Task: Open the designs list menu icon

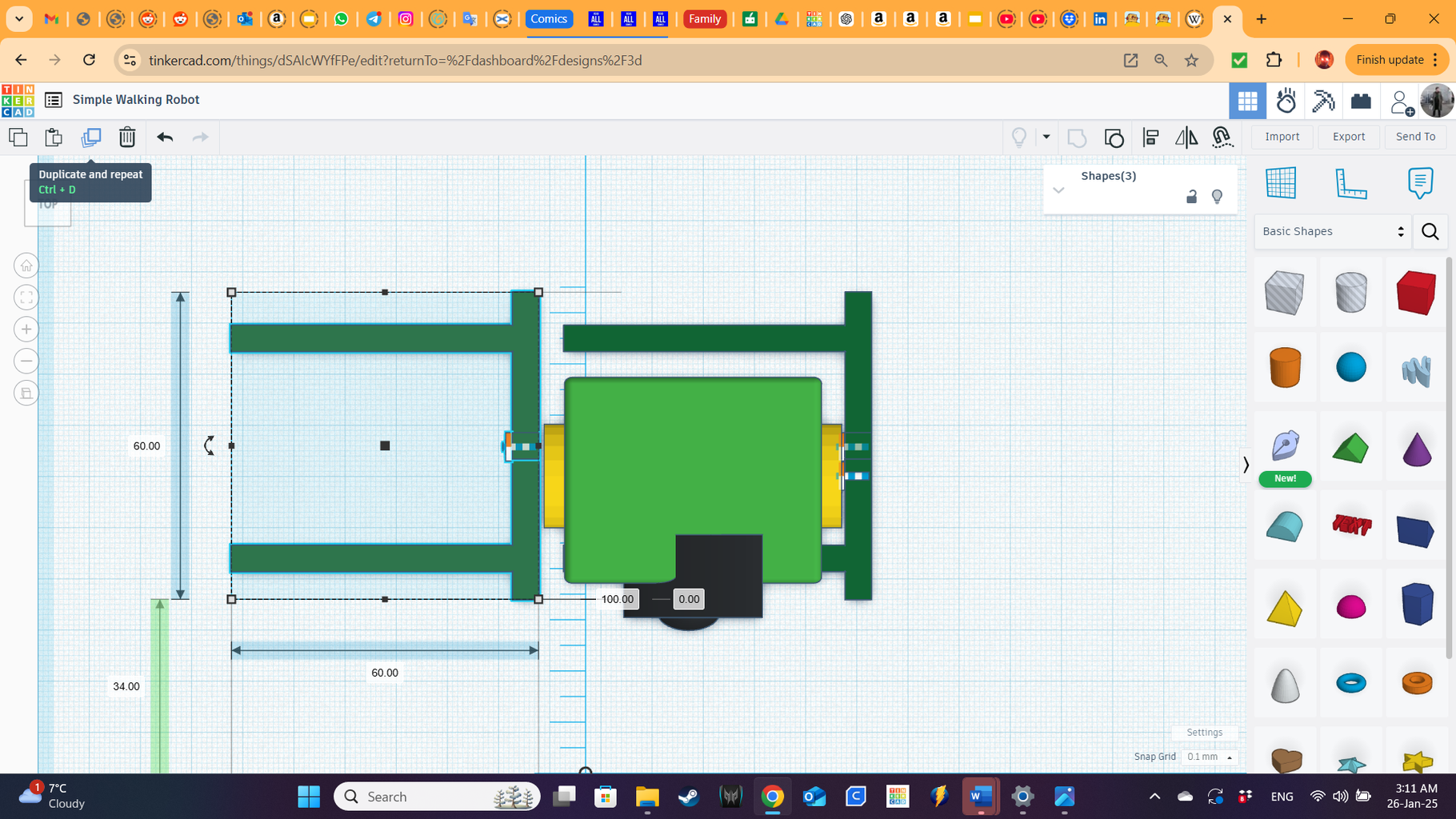Action: point(54,100)
